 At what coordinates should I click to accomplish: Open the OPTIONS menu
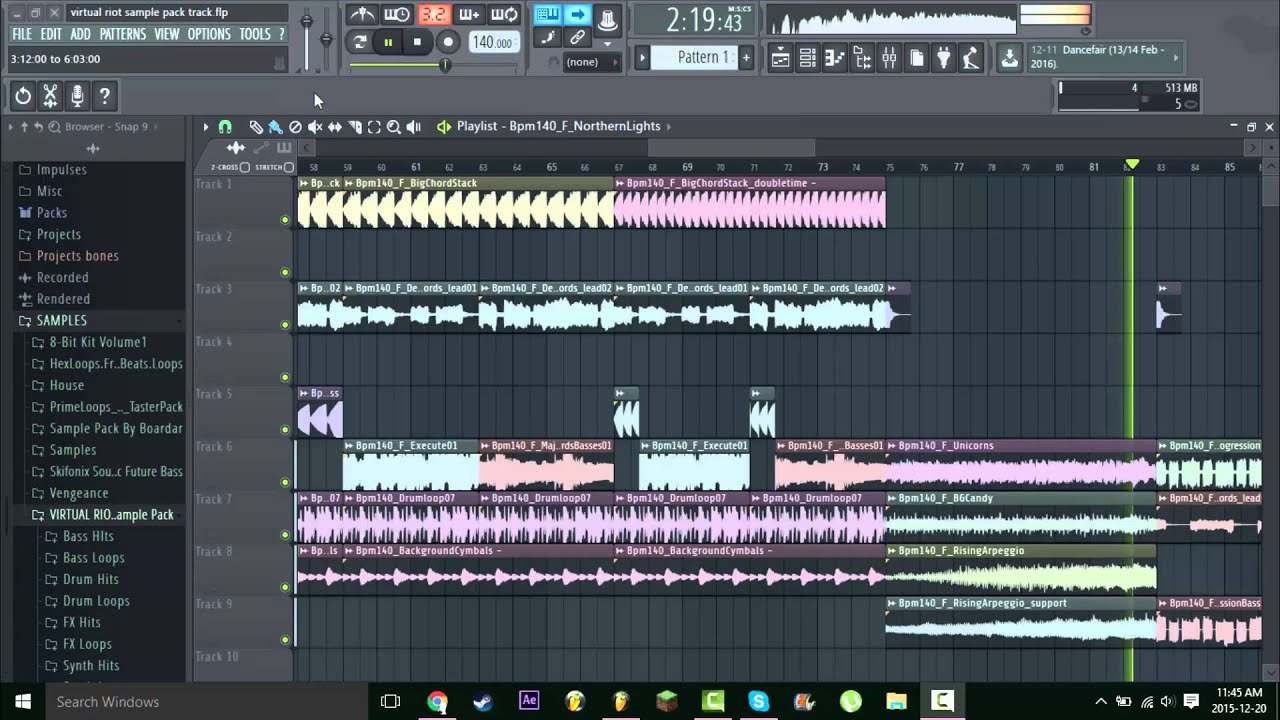coord(209,34)
